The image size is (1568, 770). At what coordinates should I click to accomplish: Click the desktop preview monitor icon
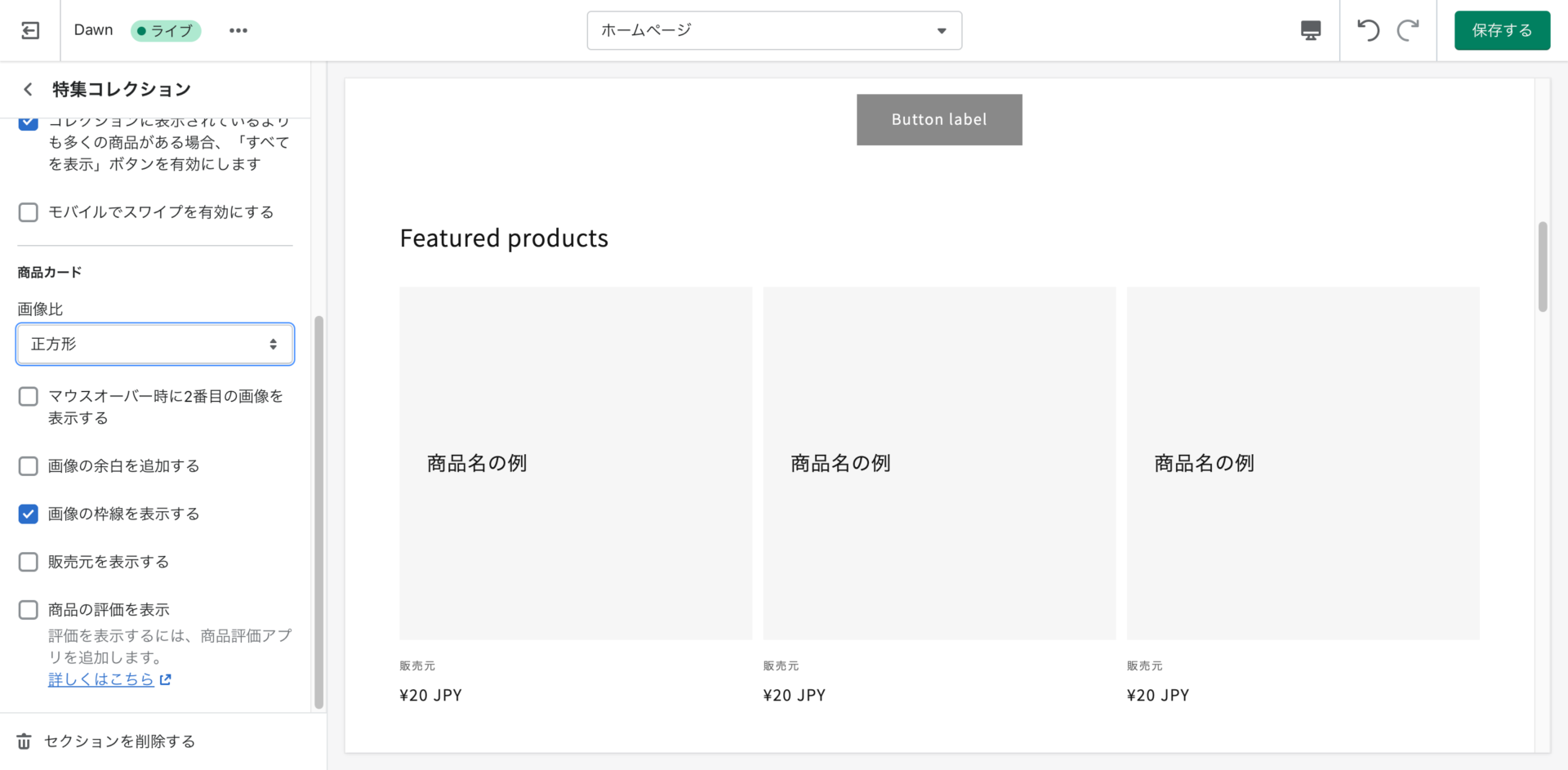(1310, 30)
